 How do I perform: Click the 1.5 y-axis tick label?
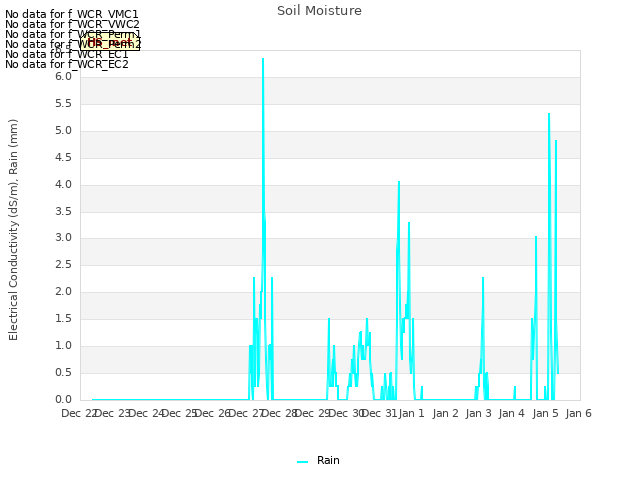(63, 318)
